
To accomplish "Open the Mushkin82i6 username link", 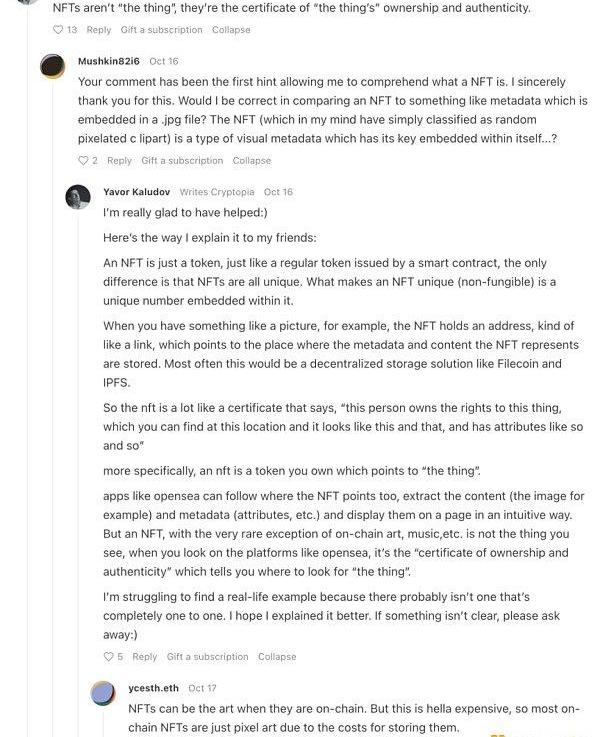I will point(108,61).
